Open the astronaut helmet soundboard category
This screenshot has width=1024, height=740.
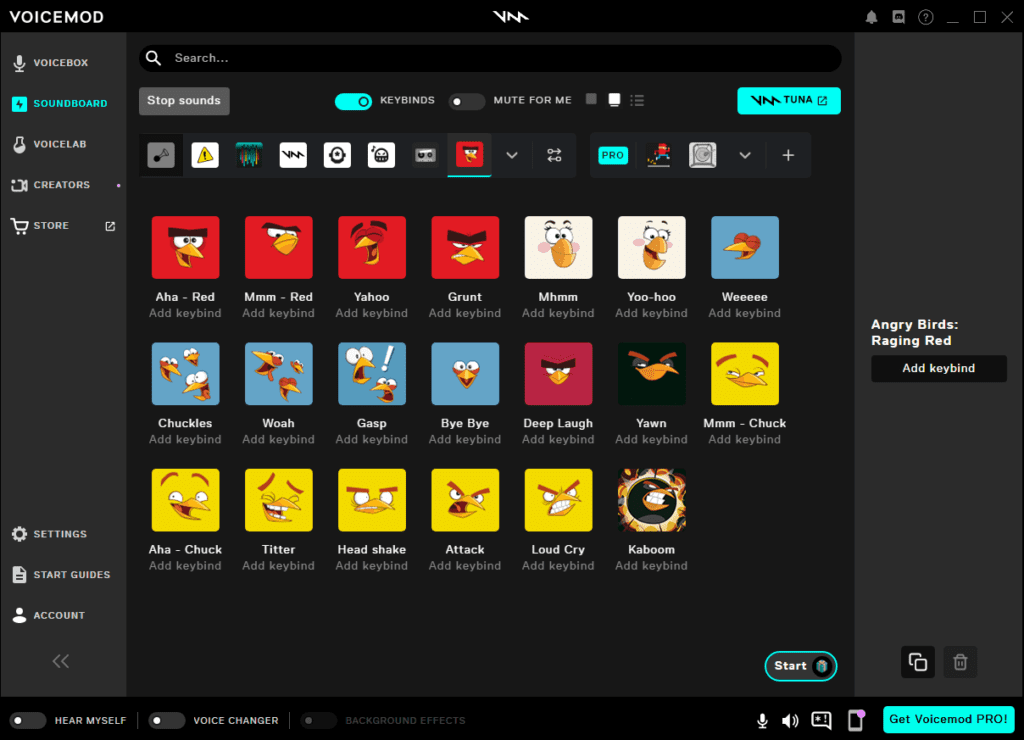[x=337, y=155]
